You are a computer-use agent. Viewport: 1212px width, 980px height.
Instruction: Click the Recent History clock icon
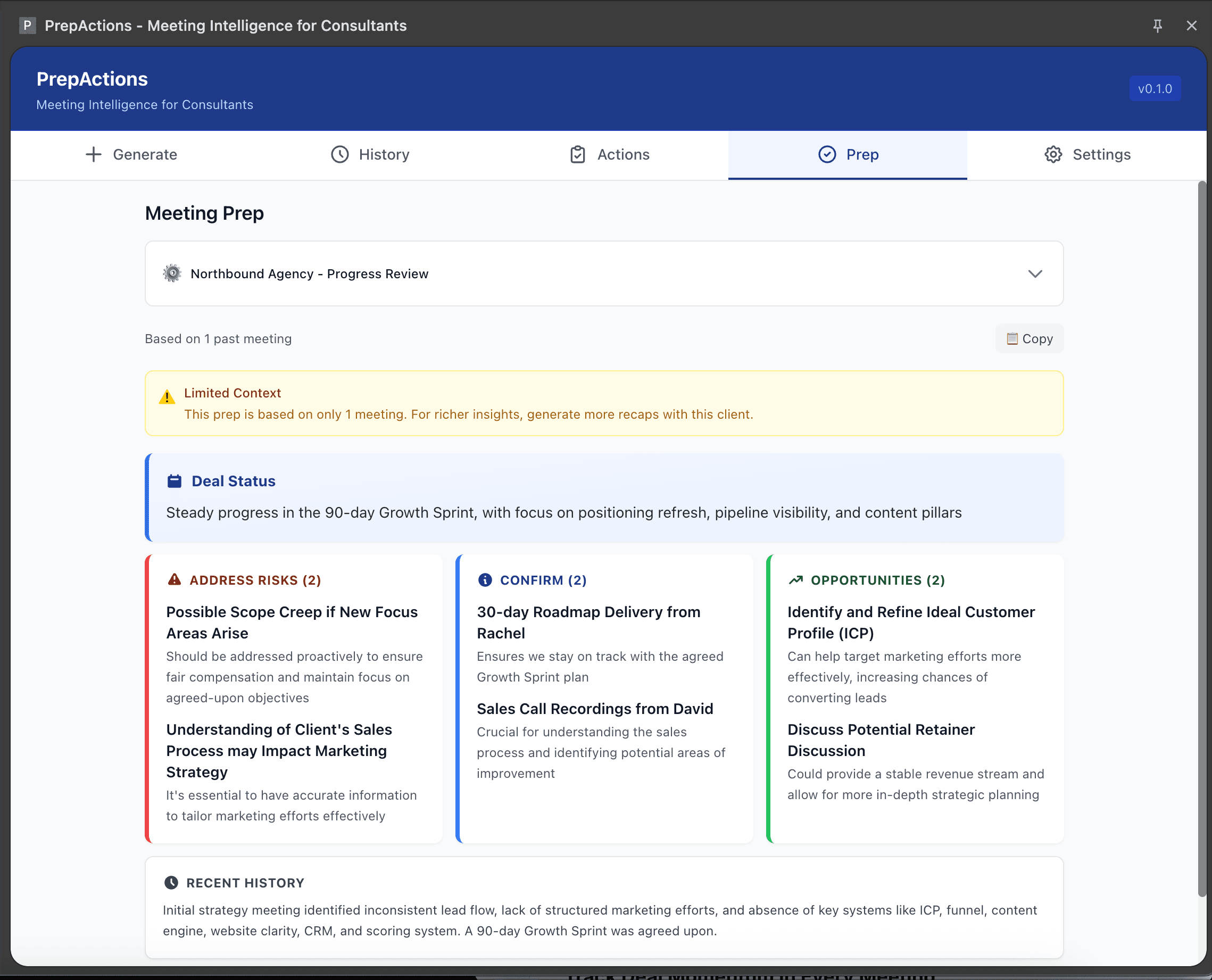tap(171, 882)
